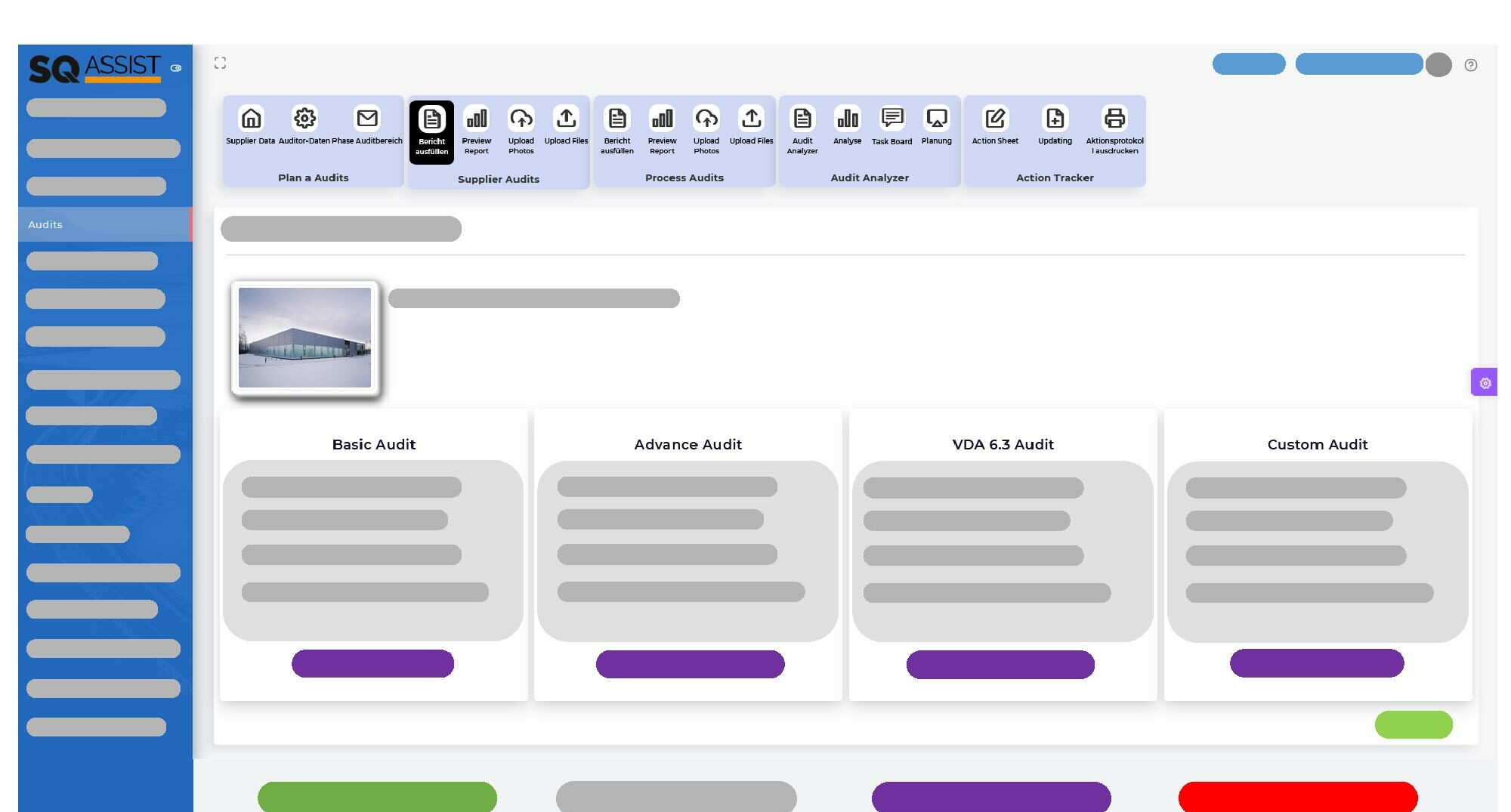Click Upload Files under Process Audits
The image size is (1511, 812).
tap(751, 125)
